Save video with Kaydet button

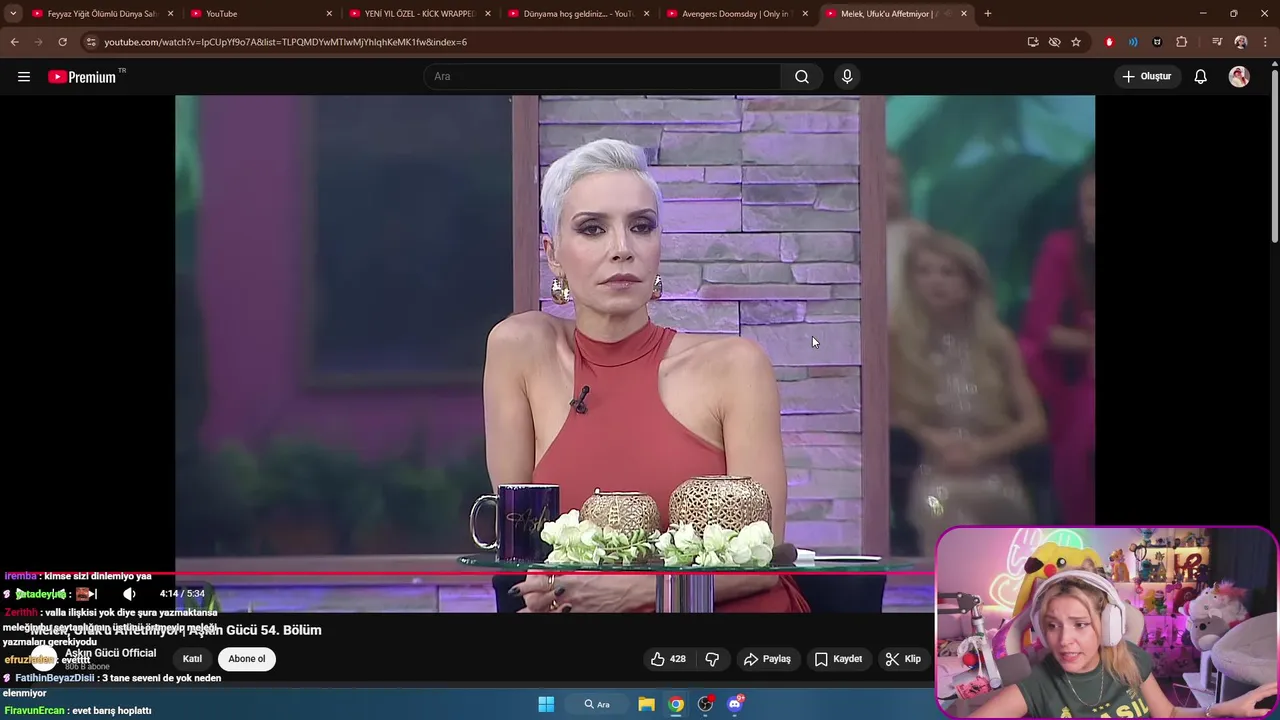838,659
